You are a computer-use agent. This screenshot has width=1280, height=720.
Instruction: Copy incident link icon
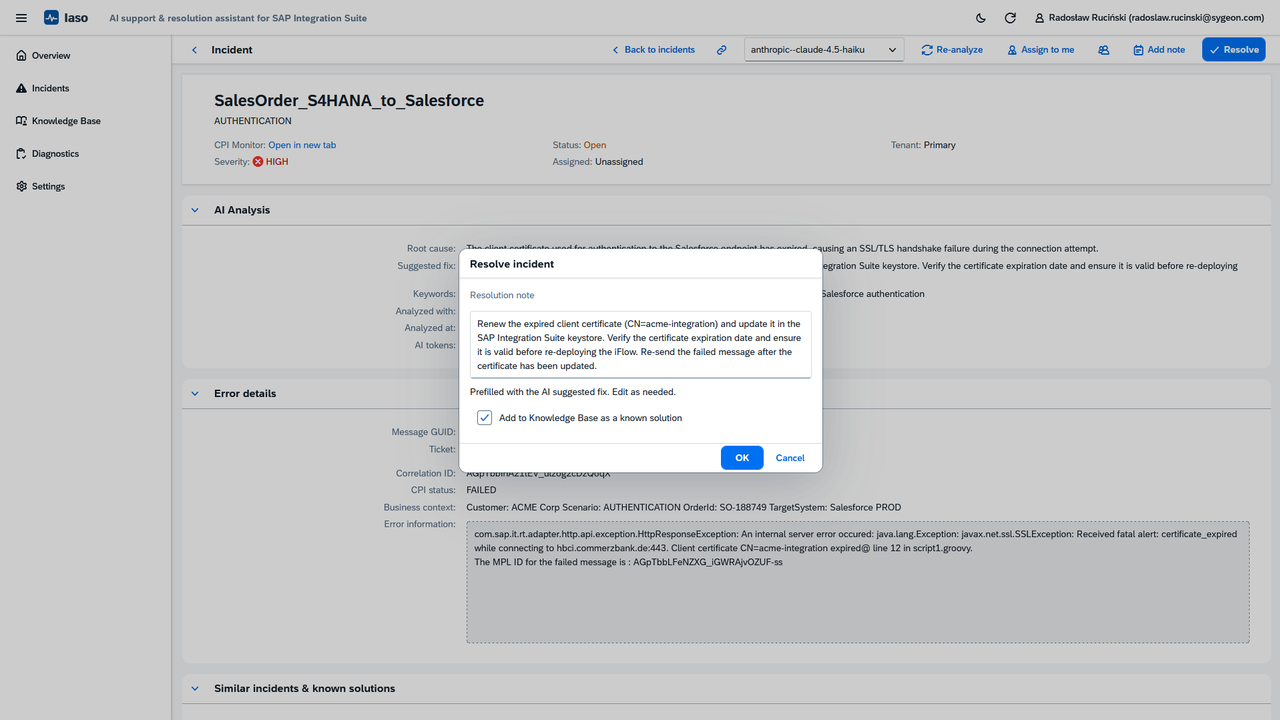tap(721, 50)
